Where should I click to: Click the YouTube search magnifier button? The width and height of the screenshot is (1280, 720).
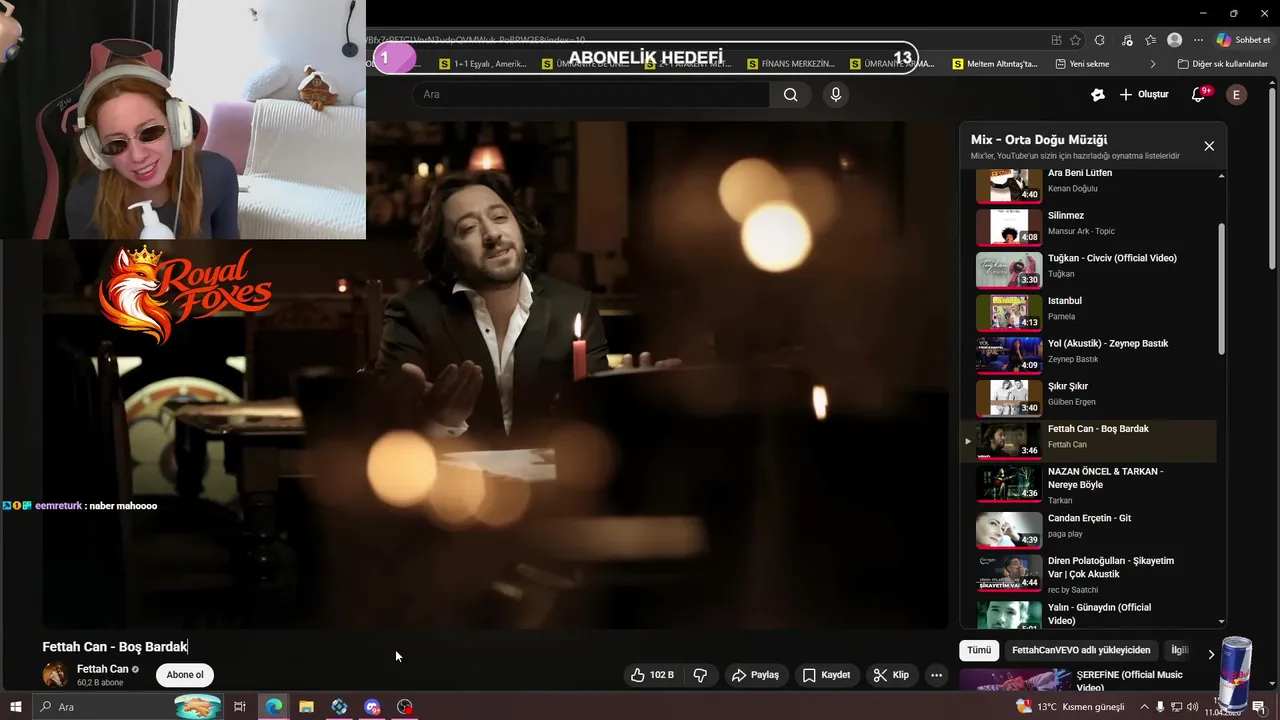pos(791,94)
